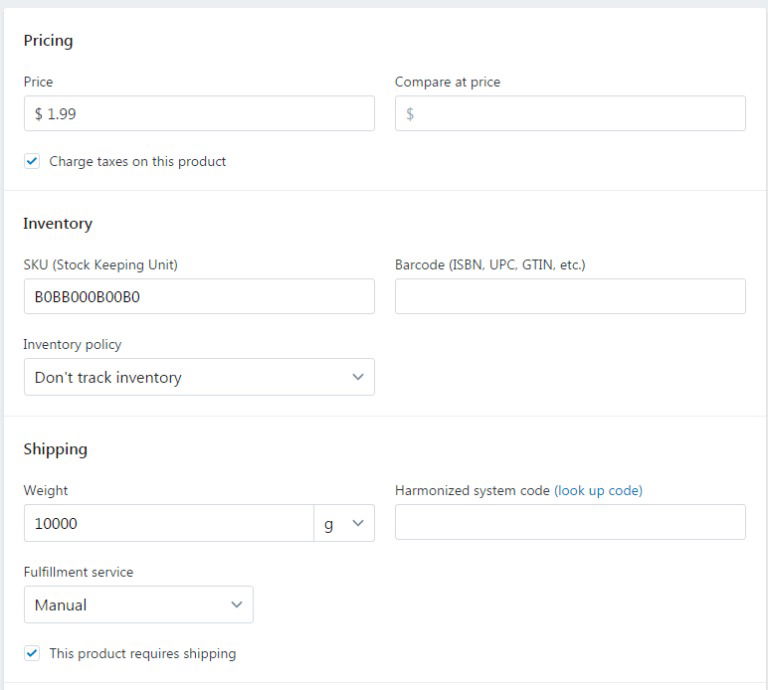Expand the Fulfillment service dropdown

[x=139, y=605]
